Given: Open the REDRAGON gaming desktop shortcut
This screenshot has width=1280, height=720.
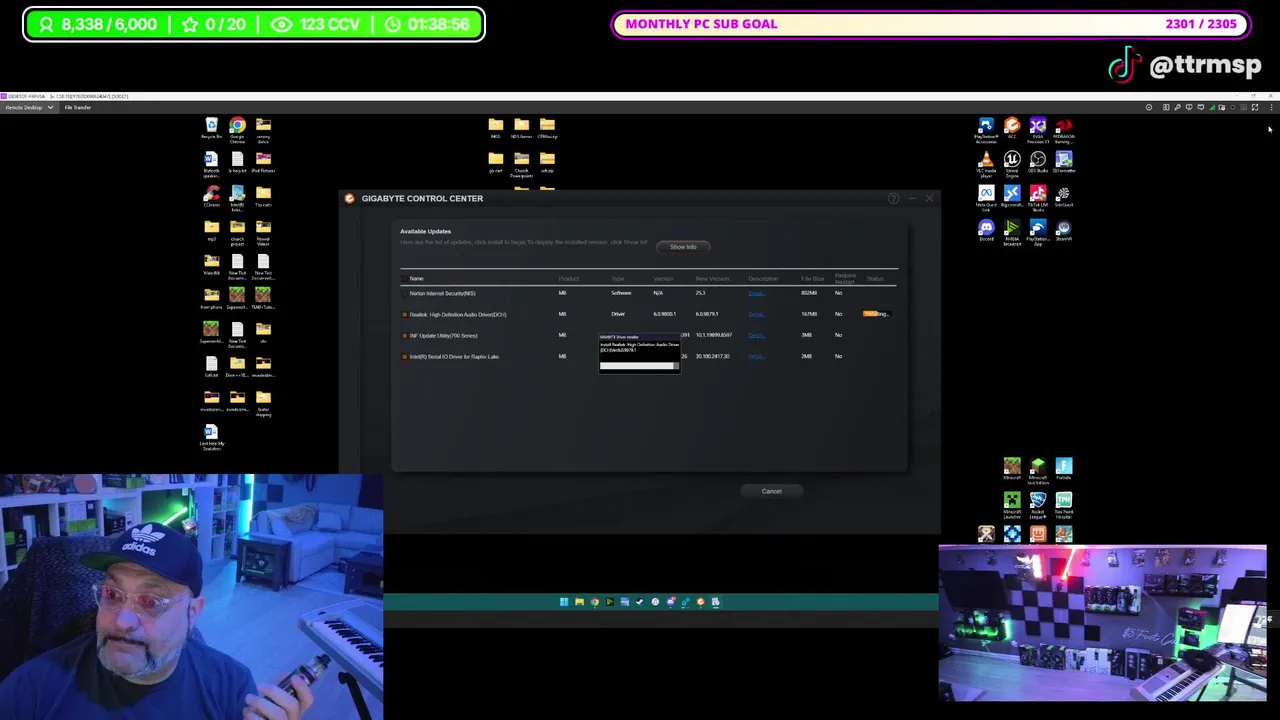Looking at the screenshot, I should tap(1064, 129).
